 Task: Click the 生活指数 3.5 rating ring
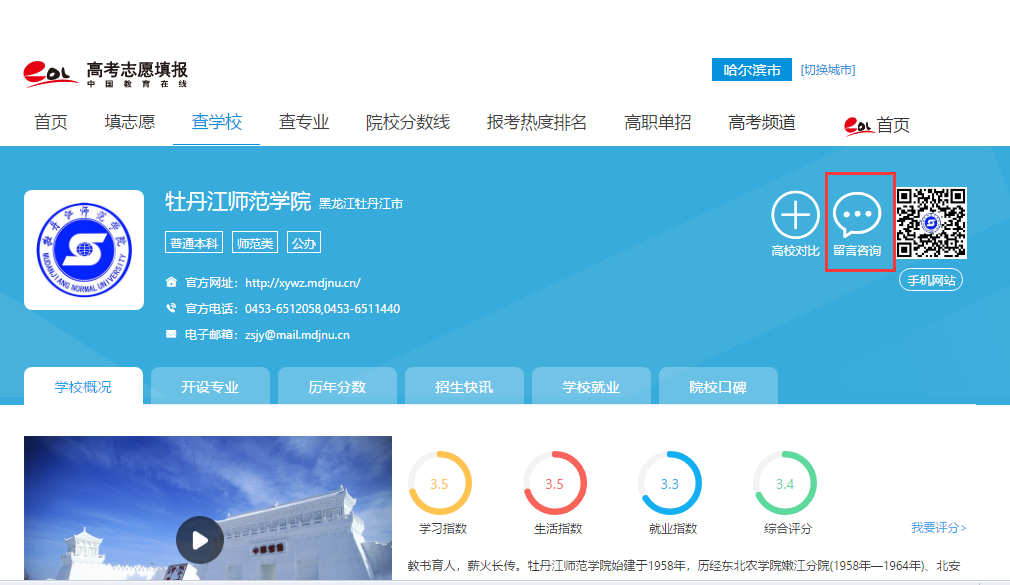click(555, 483)
